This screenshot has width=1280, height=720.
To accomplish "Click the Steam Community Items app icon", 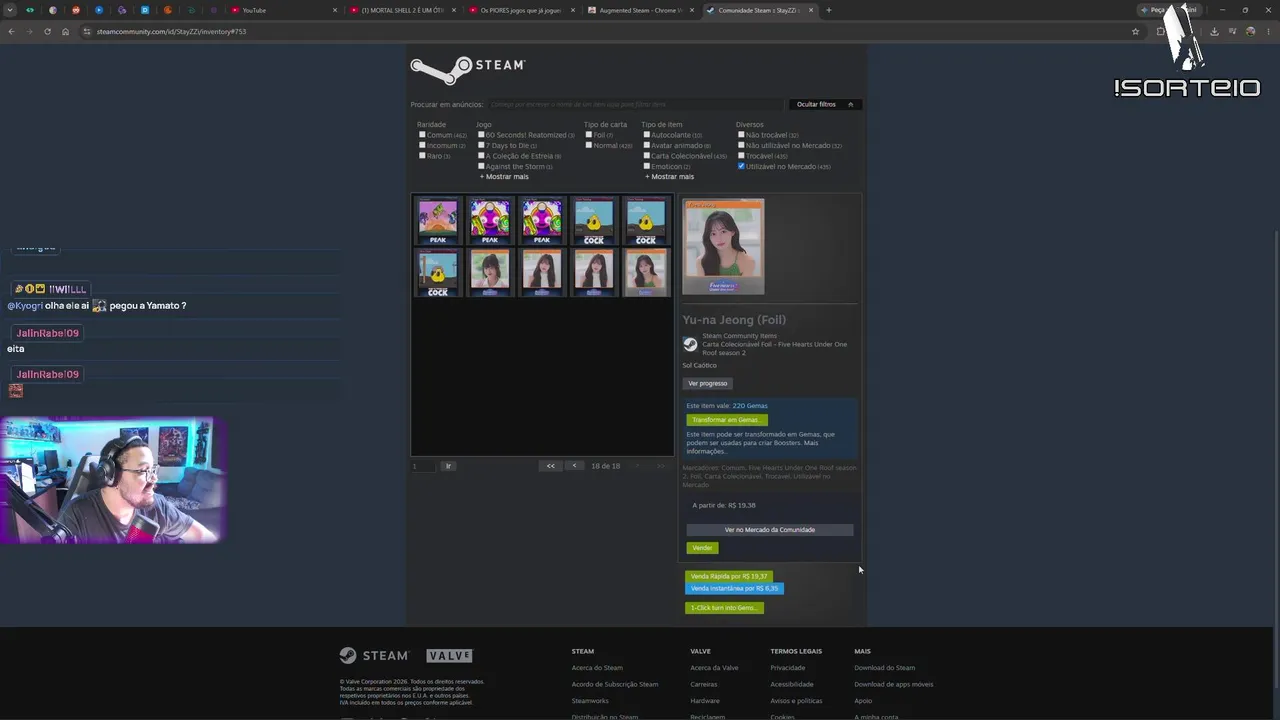I will [x=690, y=344].
